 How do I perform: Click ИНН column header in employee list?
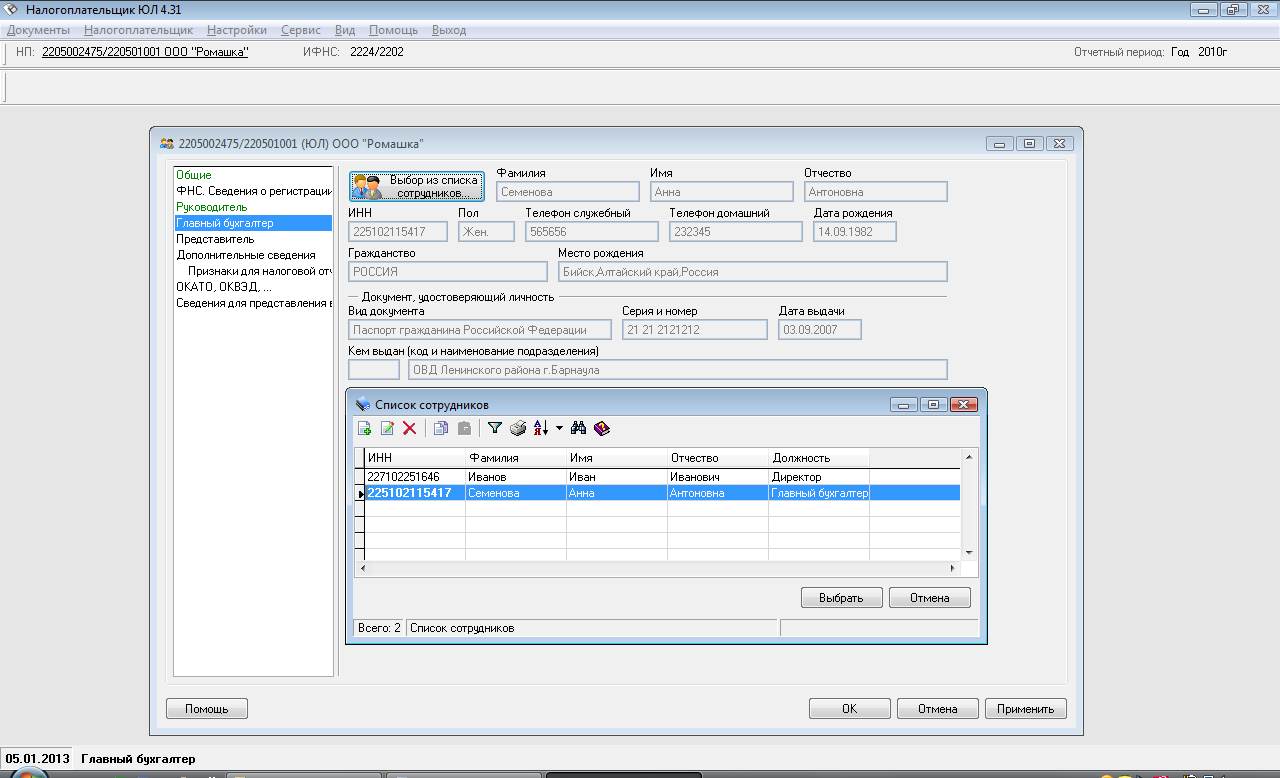tap(415, 458)
